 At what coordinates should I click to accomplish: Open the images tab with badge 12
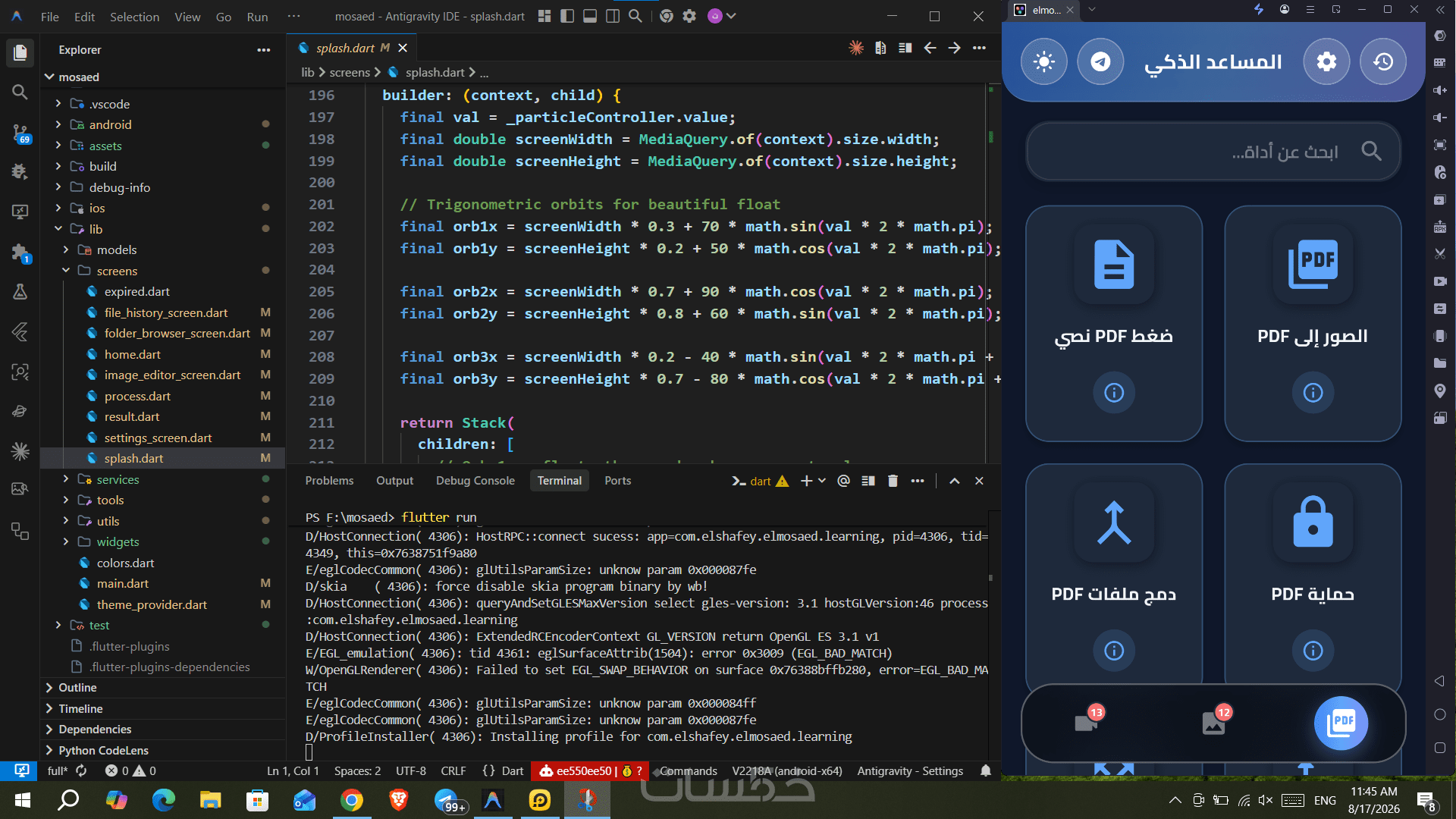click(1216, 721)
